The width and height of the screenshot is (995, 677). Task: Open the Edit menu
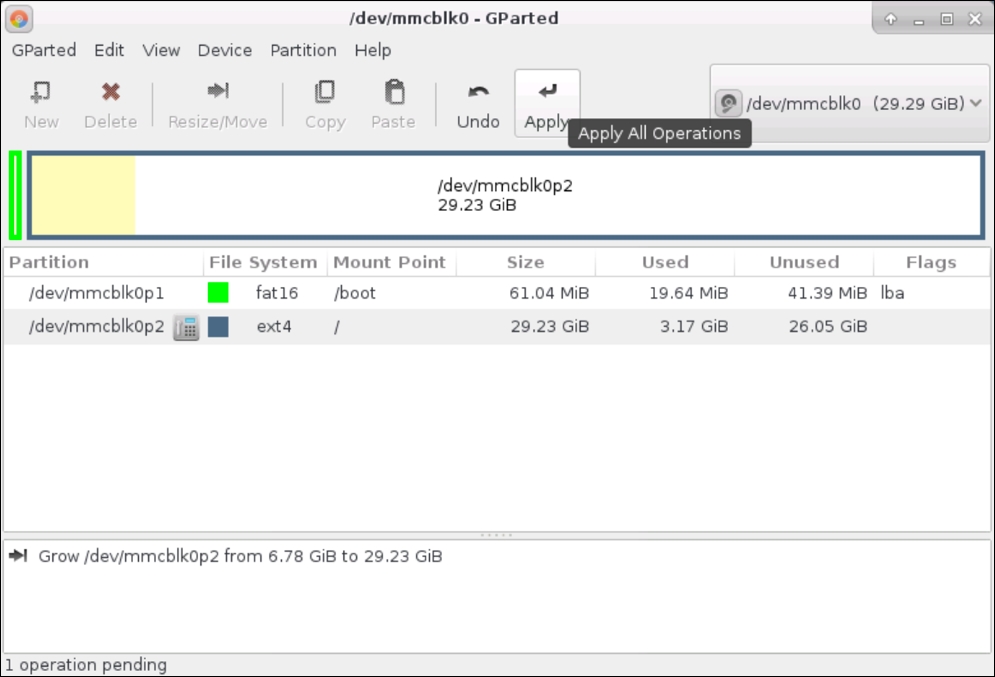(109, 50)
